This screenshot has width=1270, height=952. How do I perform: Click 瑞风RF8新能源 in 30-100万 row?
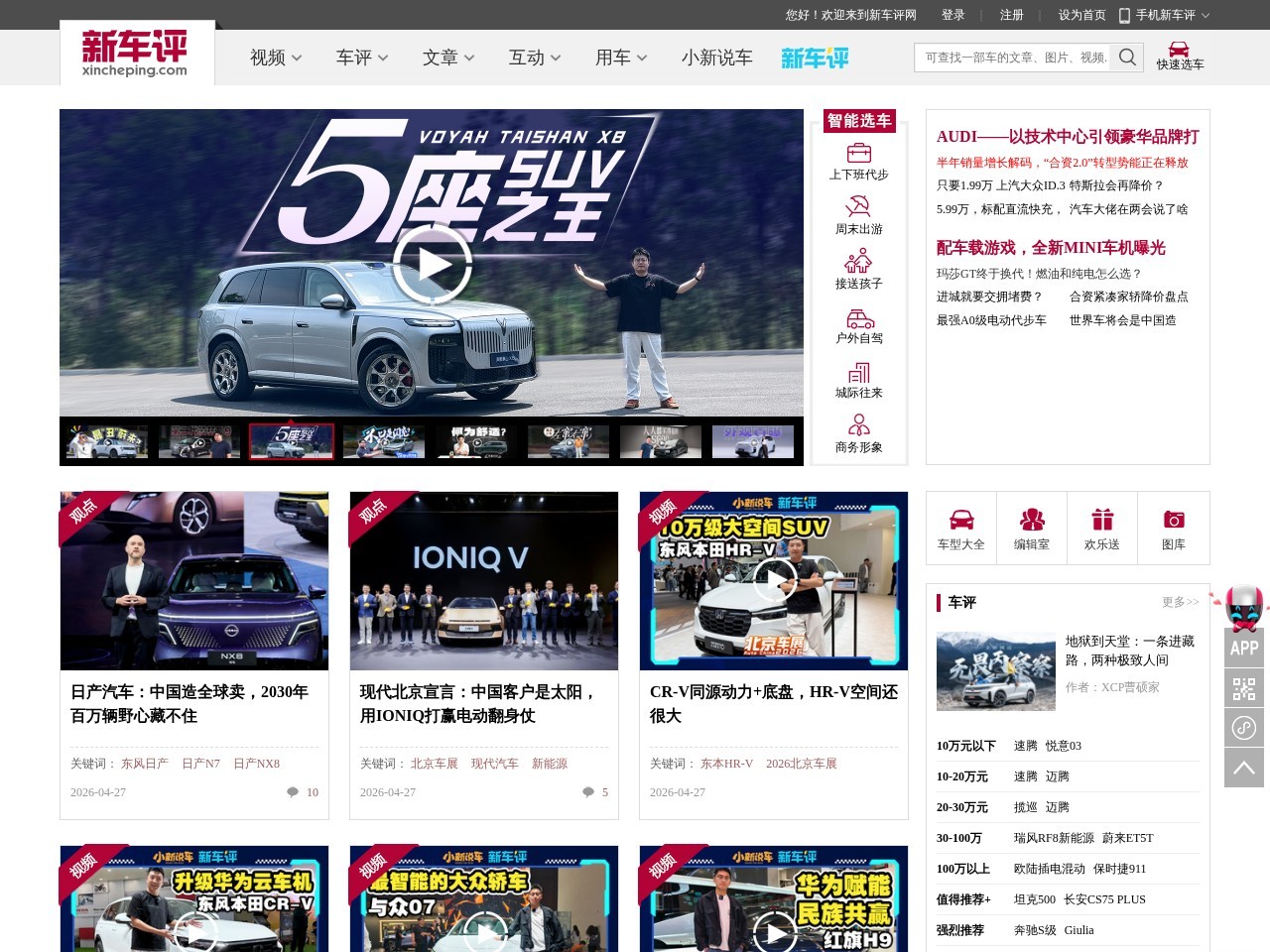[1054, 838]
